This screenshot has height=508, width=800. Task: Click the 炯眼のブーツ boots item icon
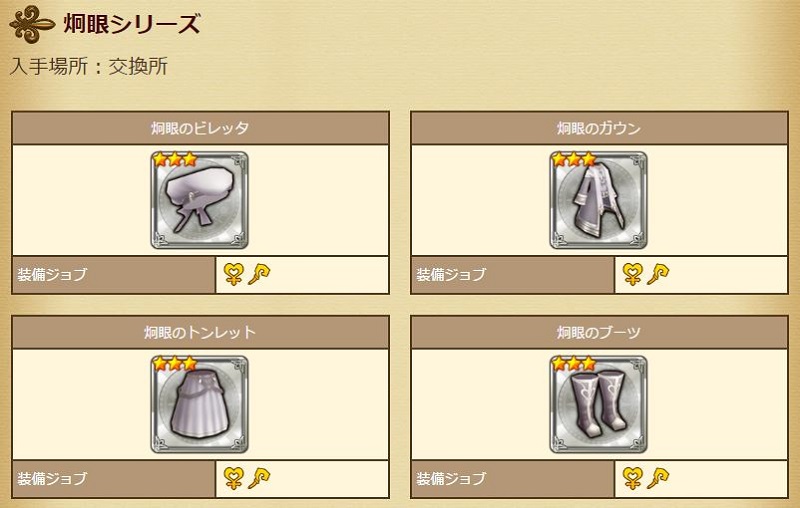click(x=598, y=404)
